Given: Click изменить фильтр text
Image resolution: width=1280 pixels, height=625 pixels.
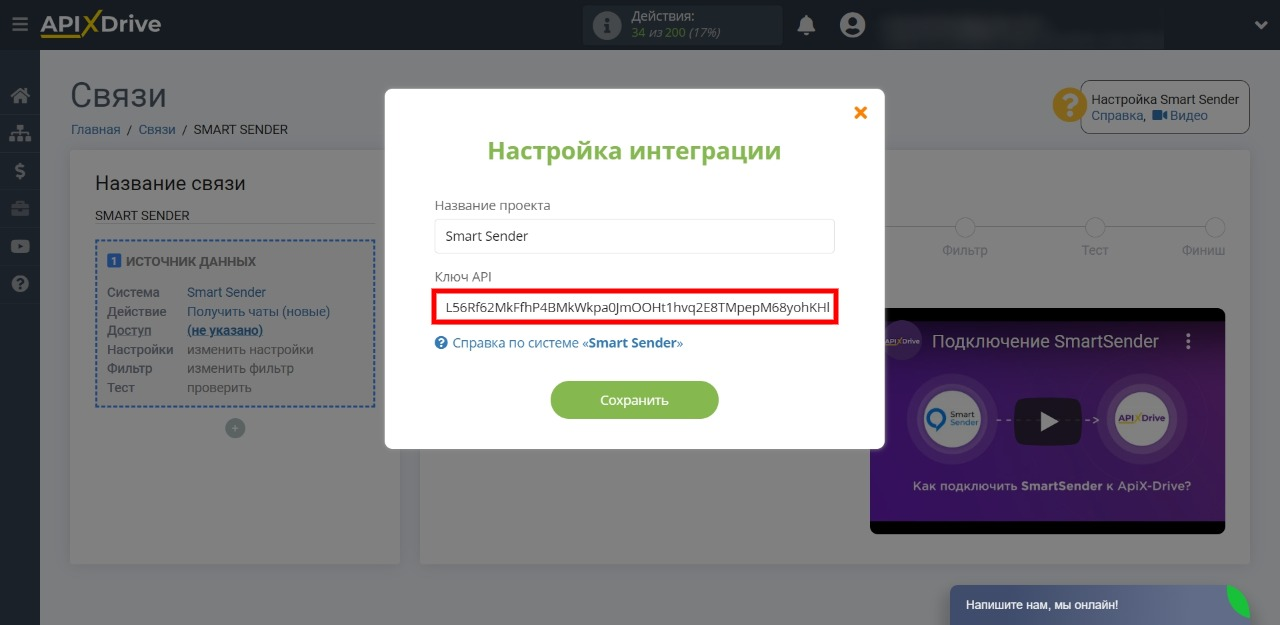Looking at the screenshot, I should [x=240, y=368].
